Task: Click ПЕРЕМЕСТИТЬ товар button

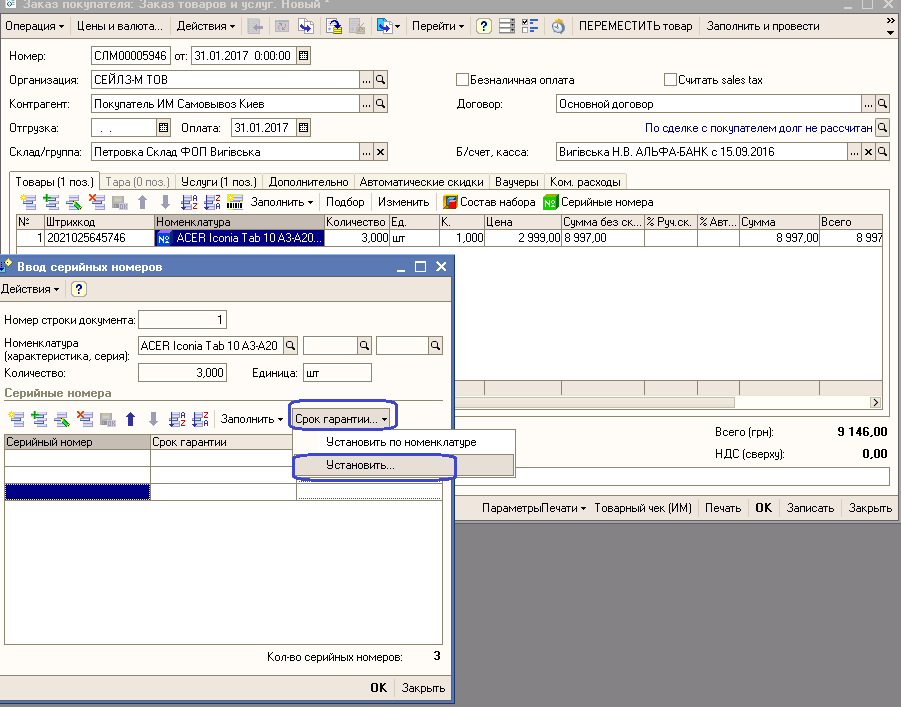Action: [636, 26]
